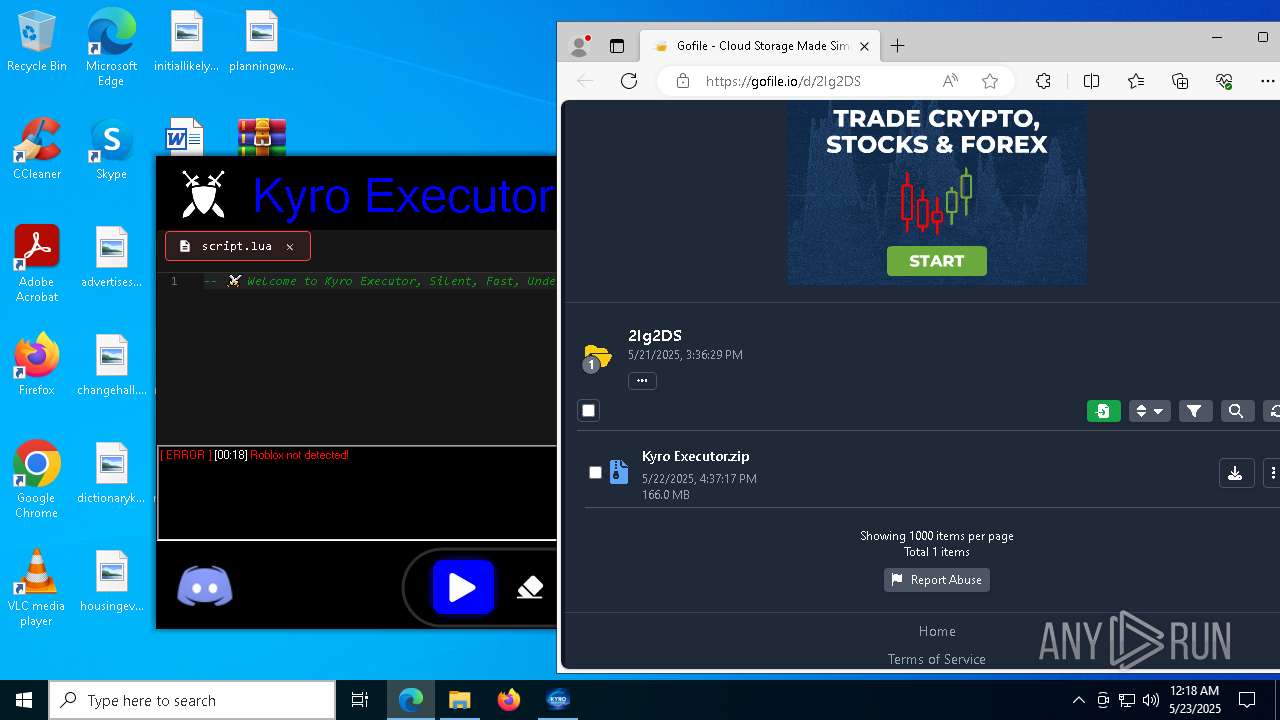Open Task View on the taskbar
The image size is (1280, 720).
[x=360, y=700]
